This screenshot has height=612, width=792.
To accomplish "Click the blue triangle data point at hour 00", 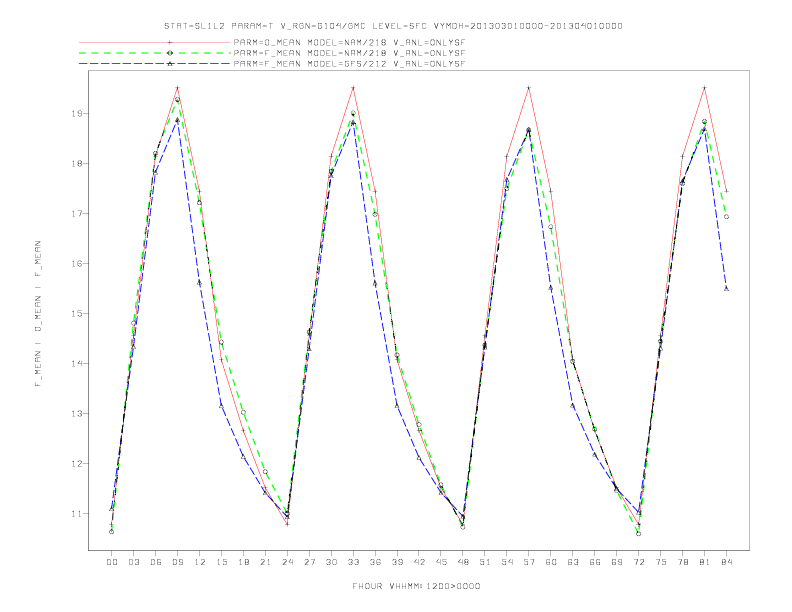I will tap(112, 508).
